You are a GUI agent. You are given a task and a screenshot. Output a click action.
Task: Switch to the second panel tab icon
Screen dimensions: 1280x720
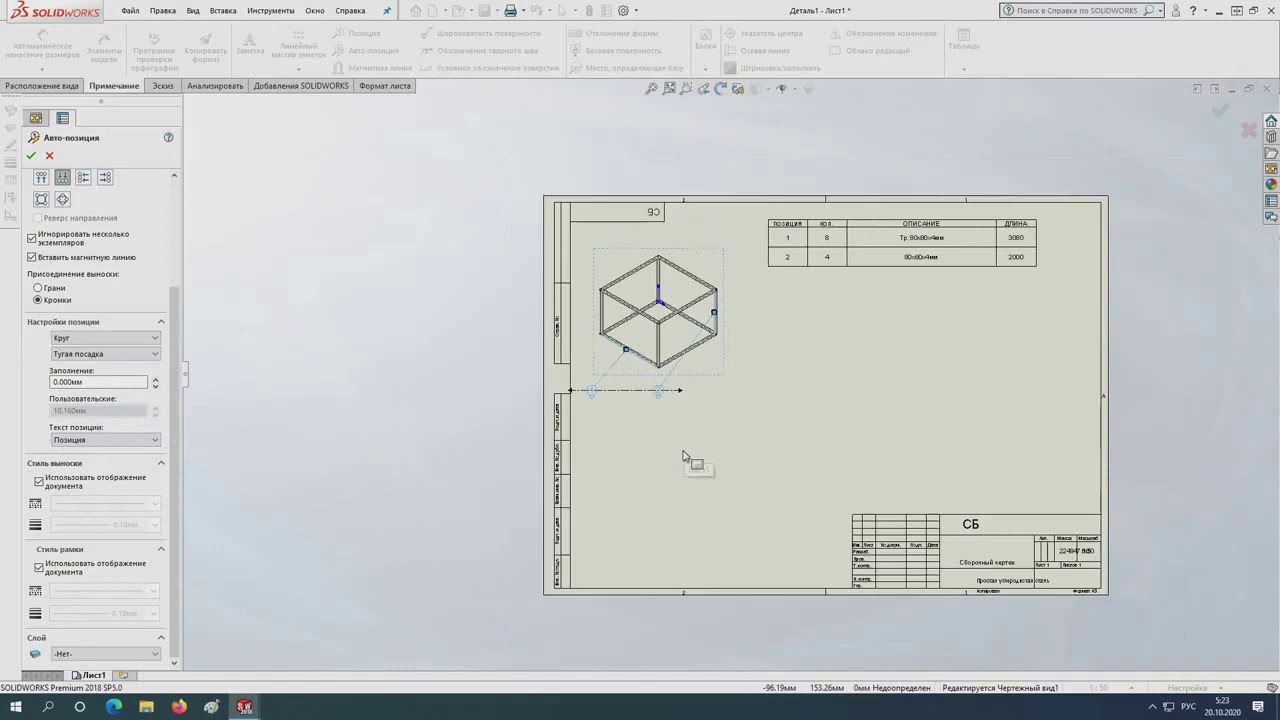[62, 118]
